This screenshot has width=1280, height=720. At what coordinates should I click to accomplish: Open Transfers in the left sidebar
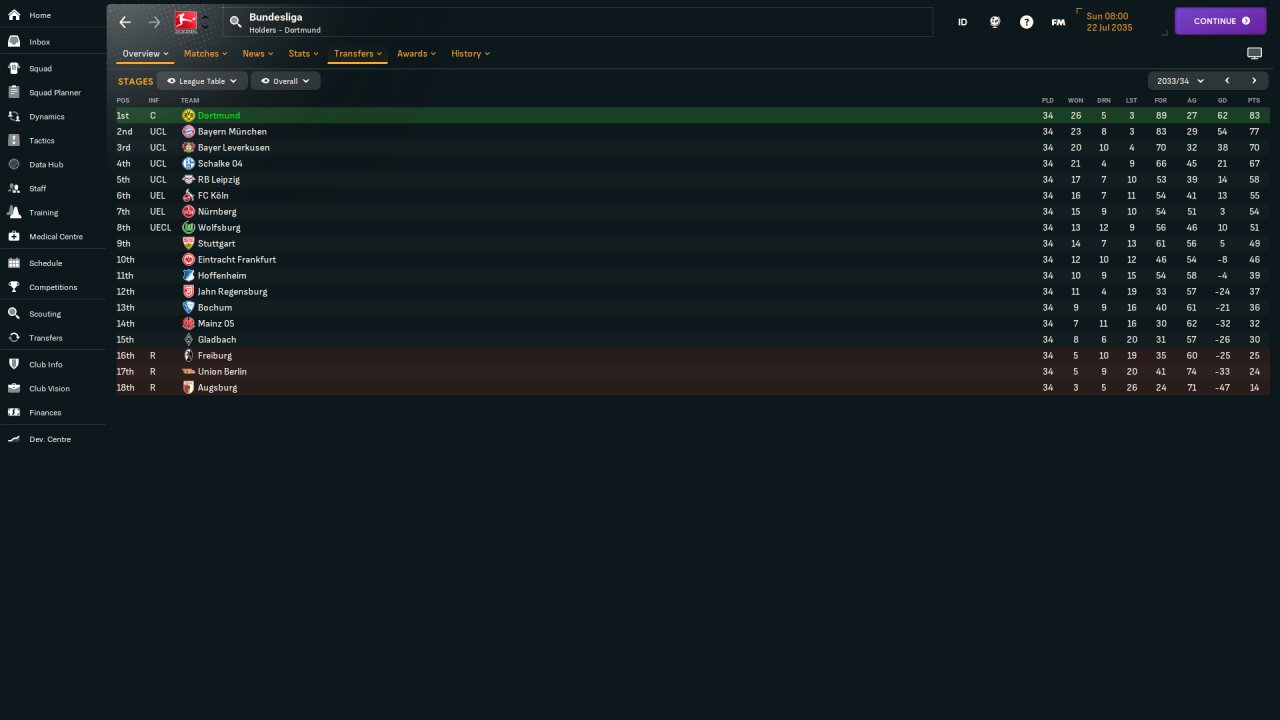point(46,338)
